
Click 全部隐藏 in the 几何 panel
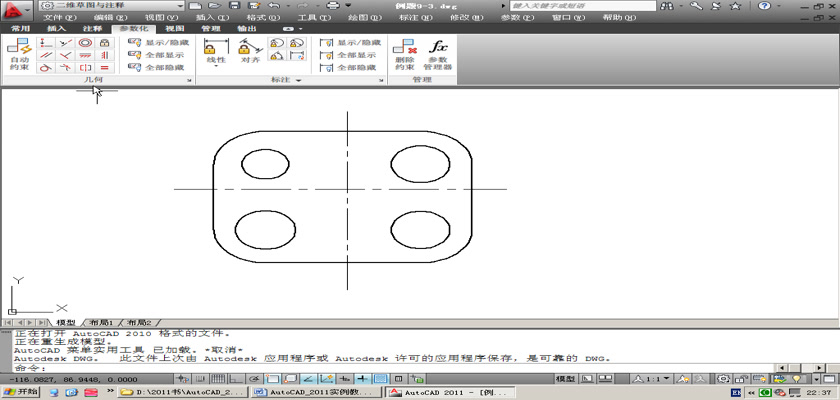(x=156, y=67)
